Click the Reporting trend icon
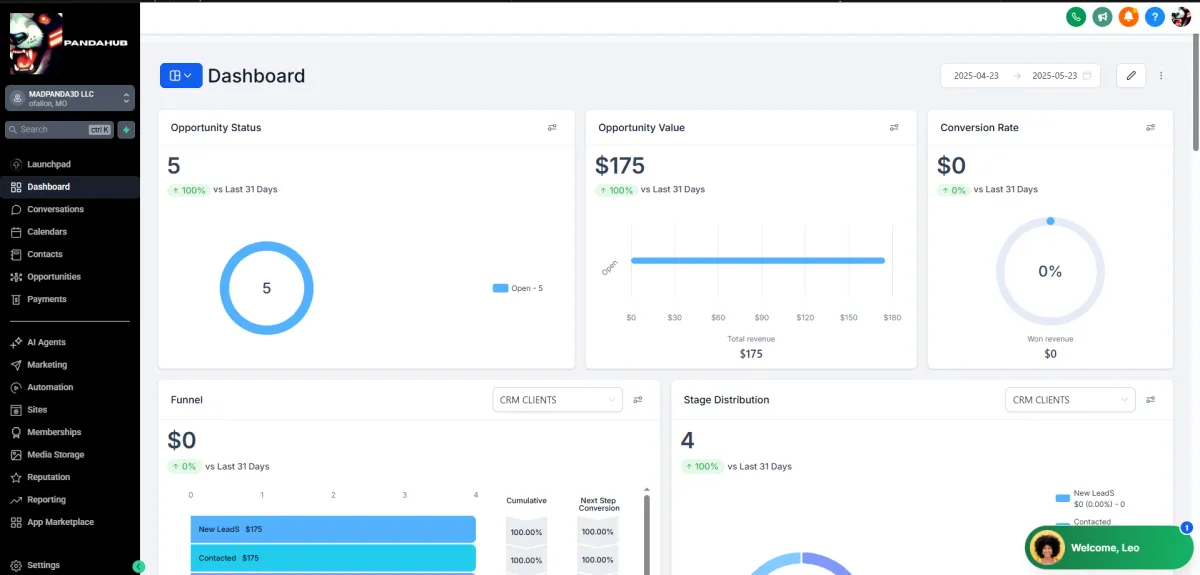Screen dimensions: 1200x575 [x=16, y=500]
